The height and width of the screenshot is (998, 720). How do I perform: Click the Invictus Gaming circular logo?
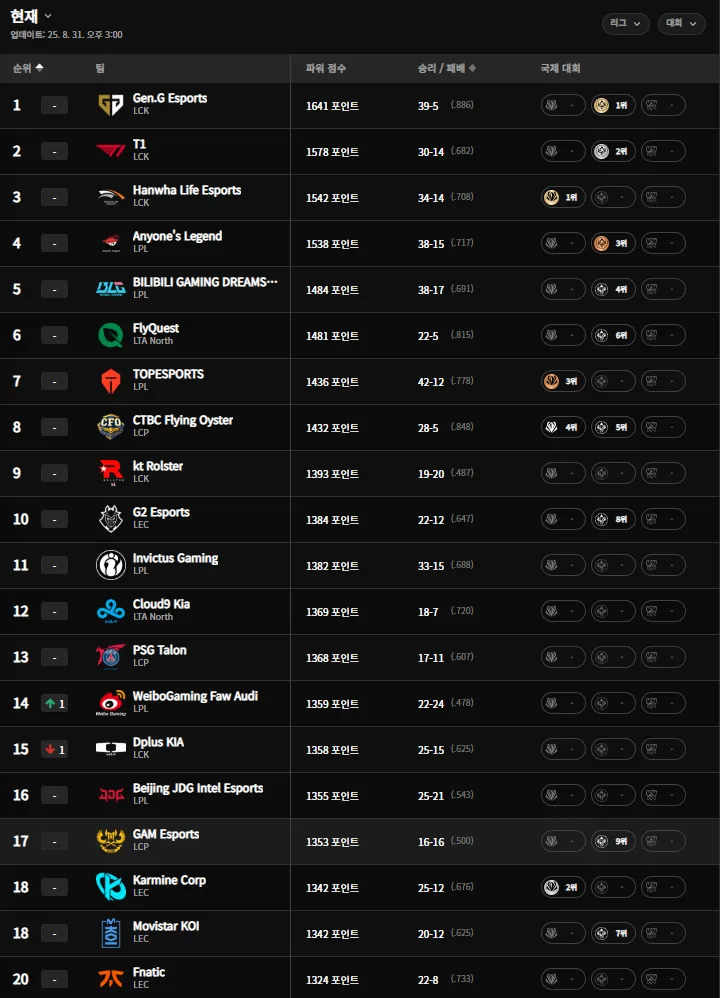click(x=111, y=565)
